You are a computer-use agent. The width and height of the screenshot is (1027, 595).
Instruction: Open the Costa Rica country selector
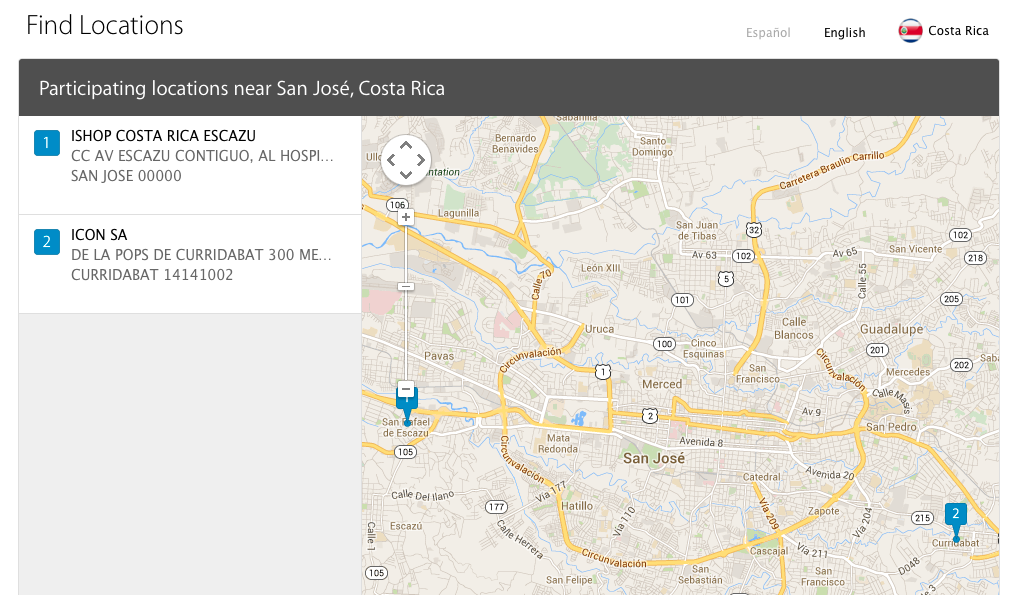pos(943,31)
